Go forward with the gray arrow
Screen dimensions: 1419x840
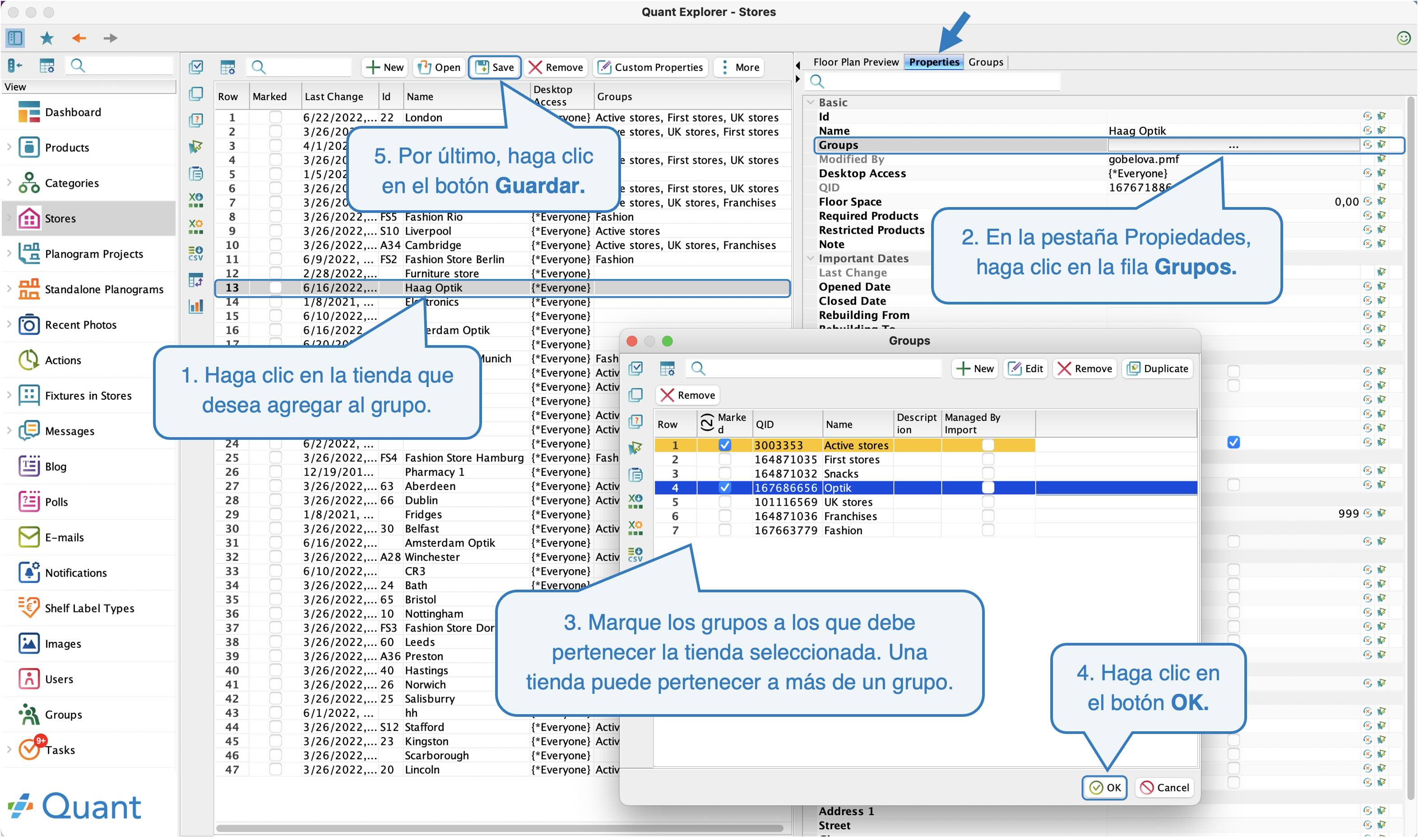pos(111,38)
